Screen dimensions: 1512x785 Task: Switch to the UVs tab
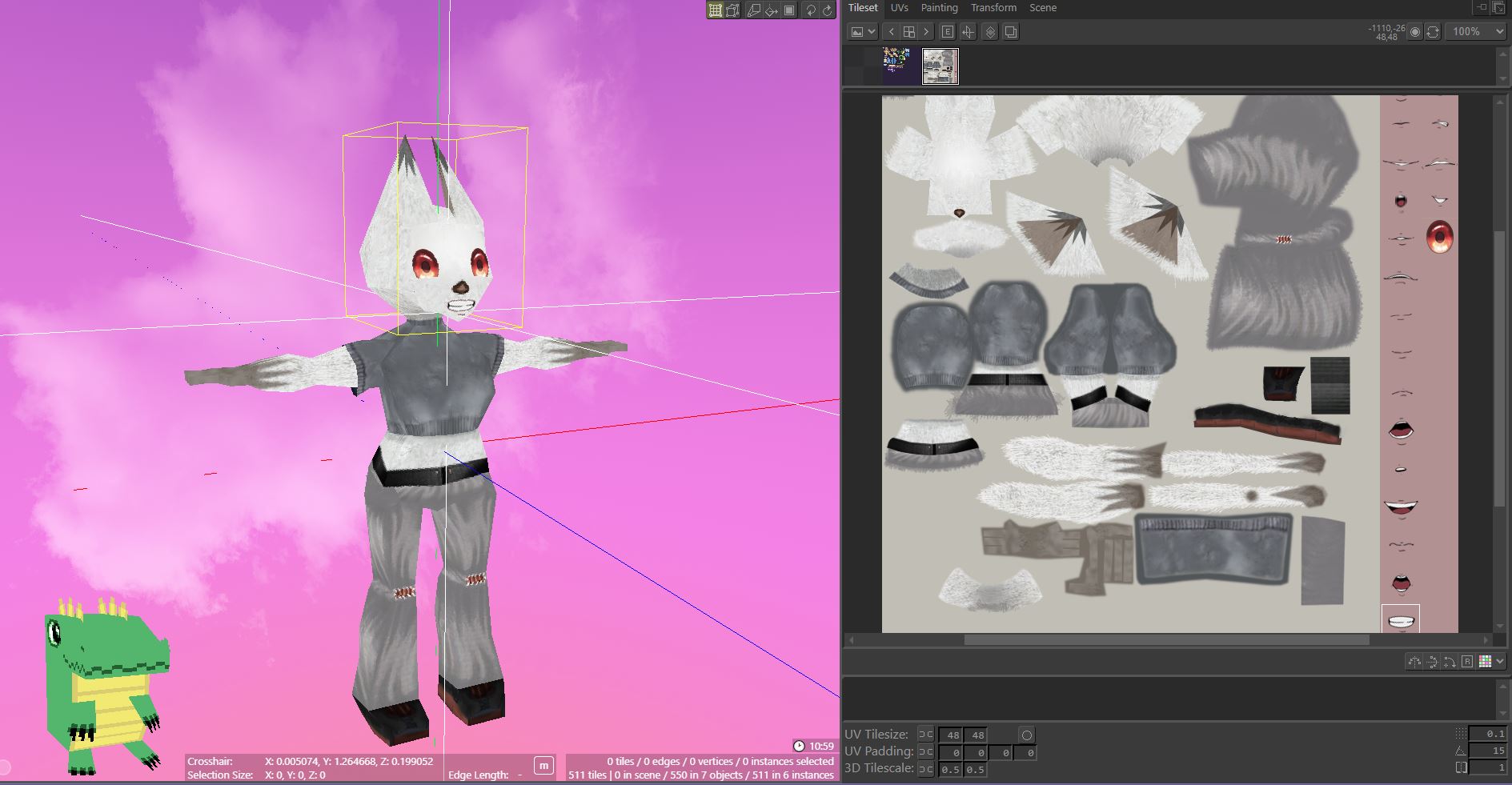coord(900,8)
